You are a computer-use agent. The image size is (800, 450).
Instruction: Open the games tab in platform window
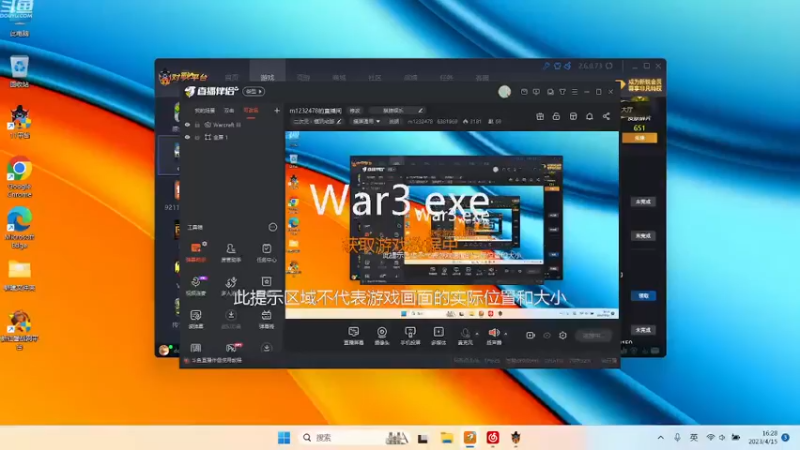coord(267,78)
